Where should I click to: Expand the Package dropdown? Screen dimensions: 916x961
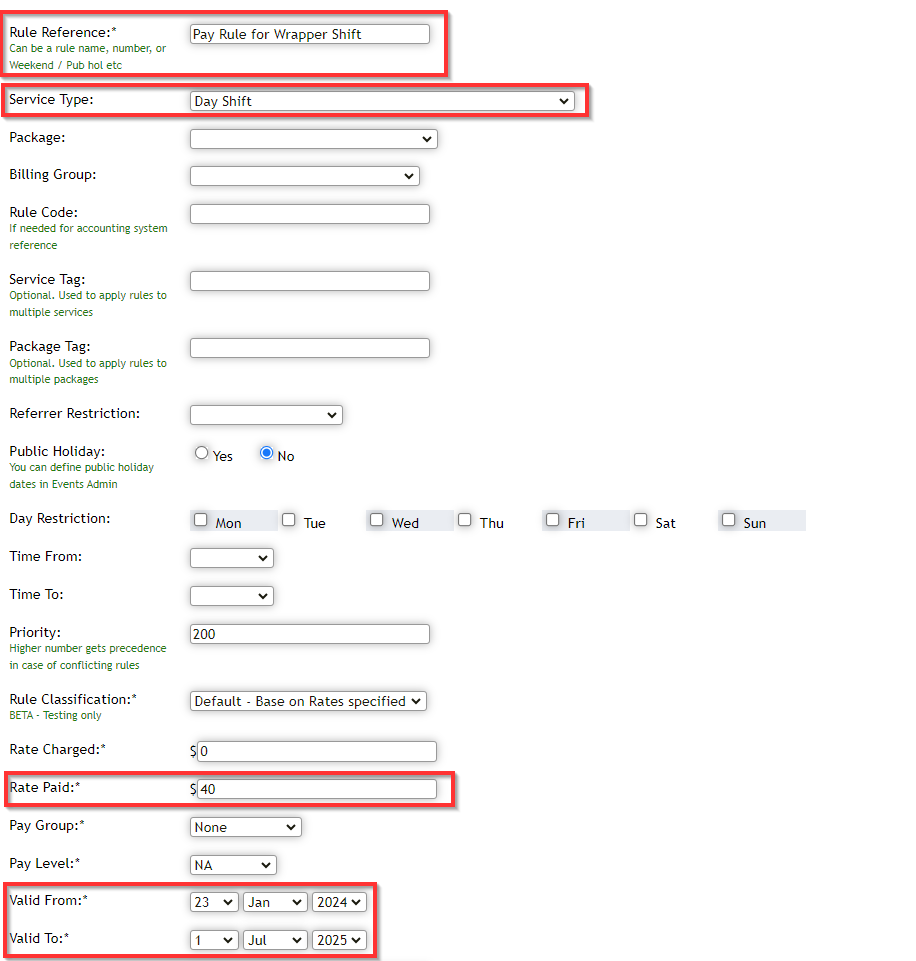(313, 139)
